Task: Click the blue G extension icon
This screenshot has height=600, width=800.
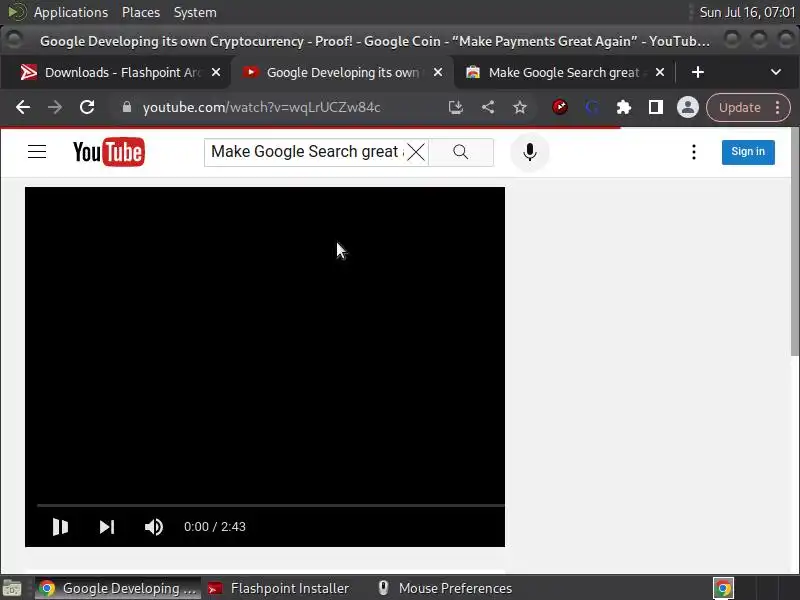Action: coord(592,107)
